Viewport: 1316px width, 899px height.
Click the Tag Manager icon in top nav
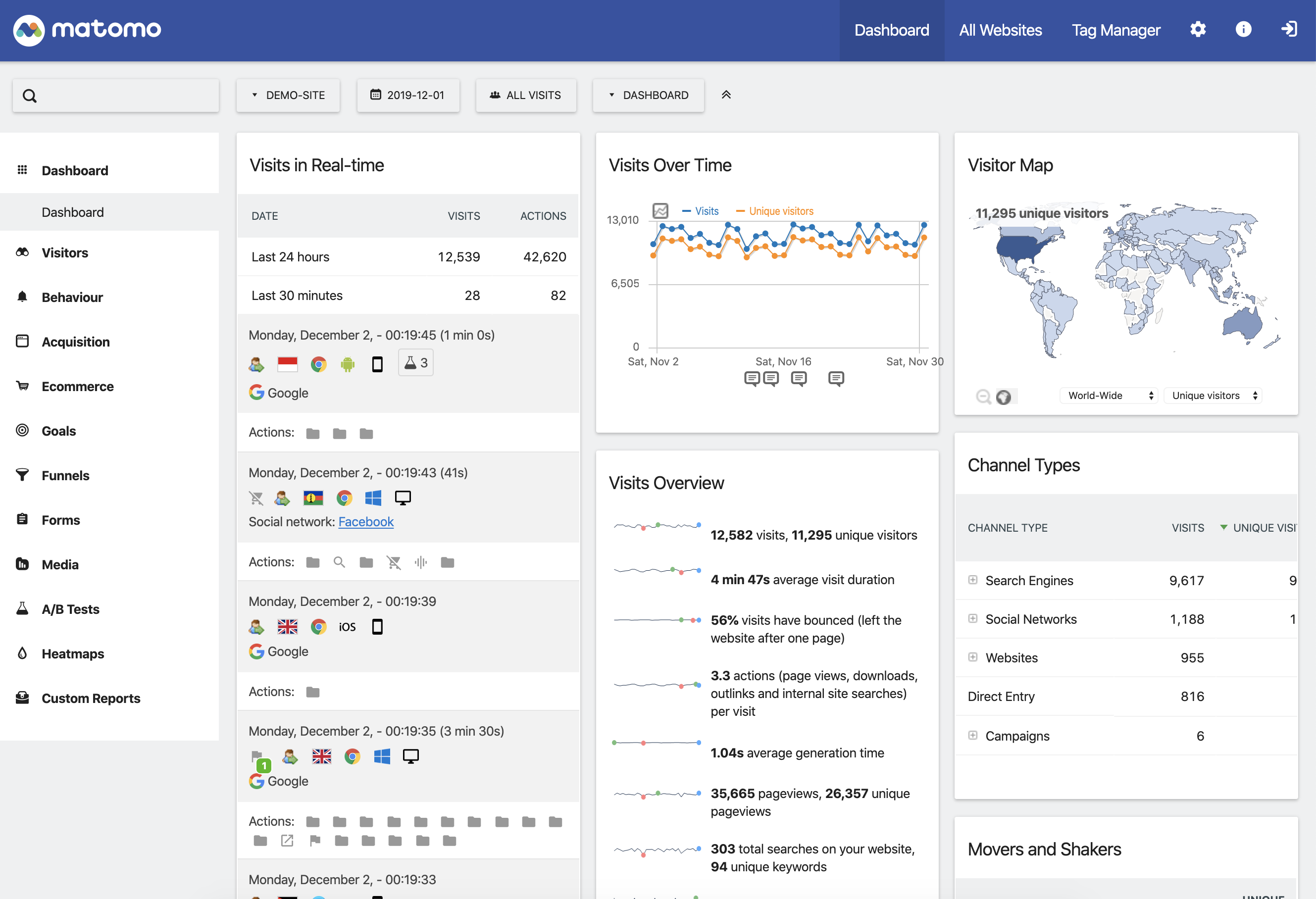(1116, 30)
